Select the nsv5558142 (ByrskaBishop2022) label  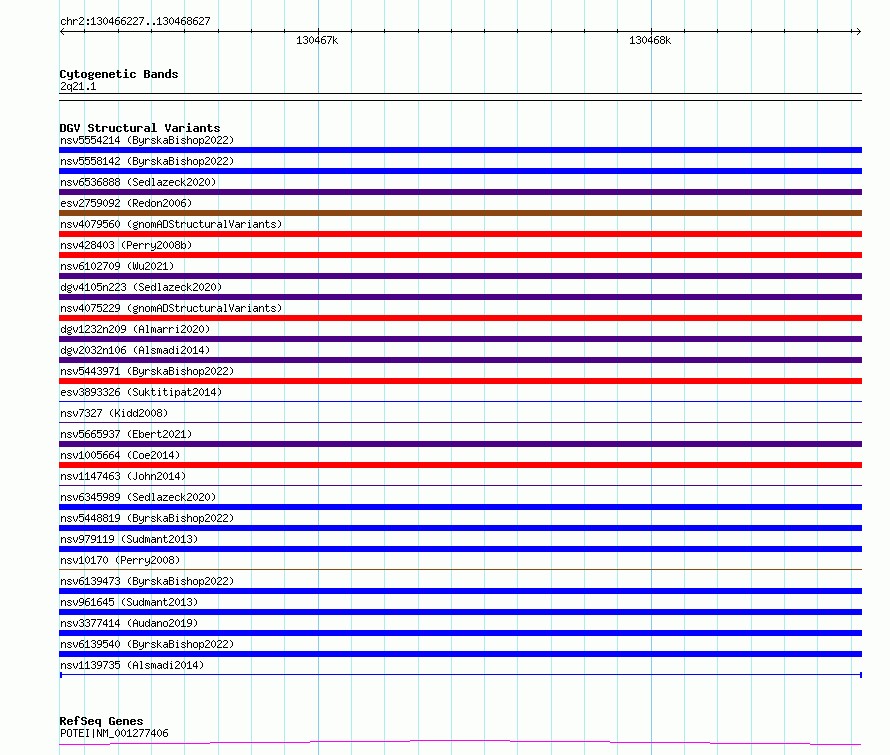coord(147,161)
